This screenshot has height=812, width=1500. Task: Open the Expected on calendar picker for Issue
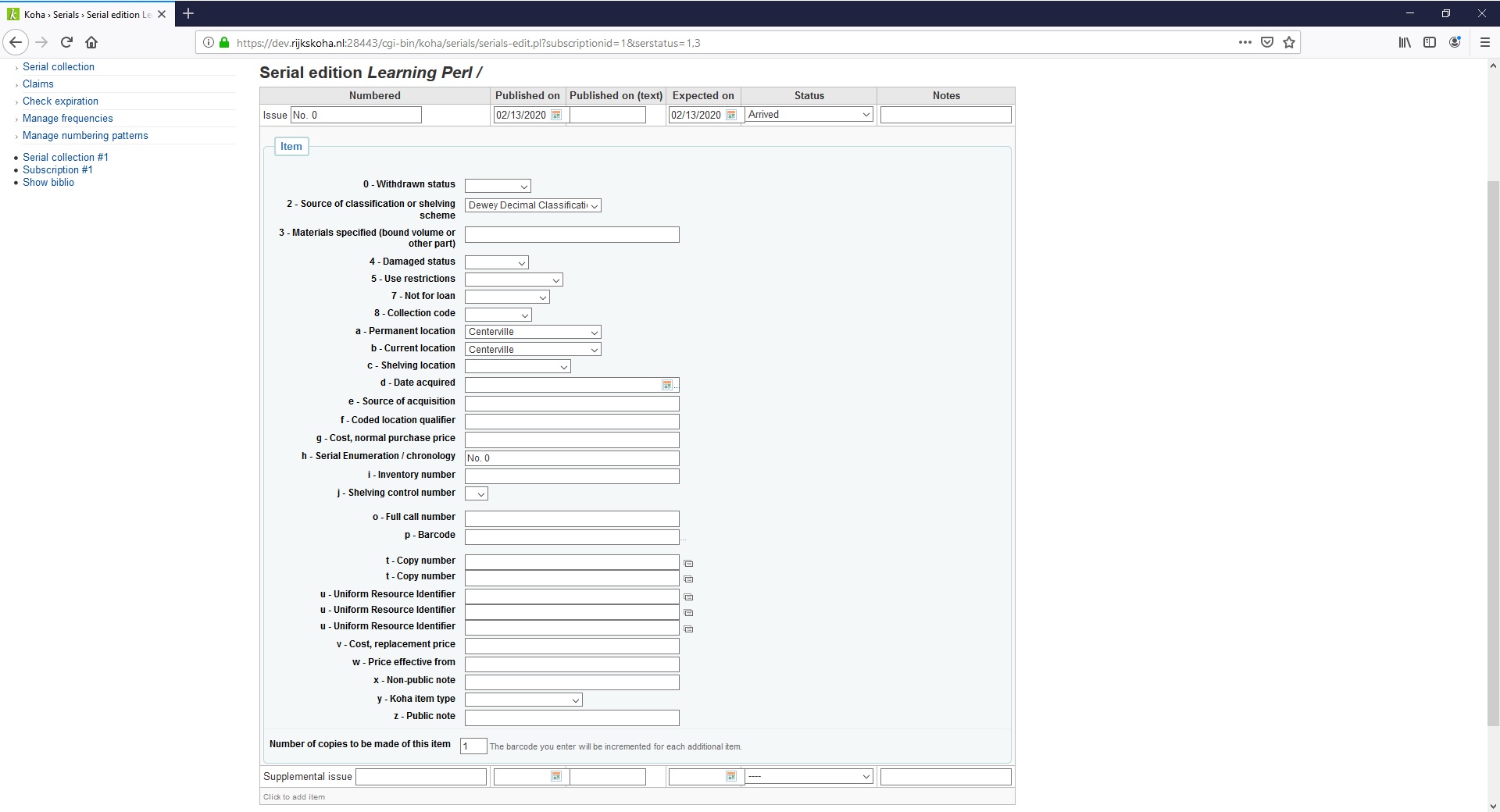(731, 115)
